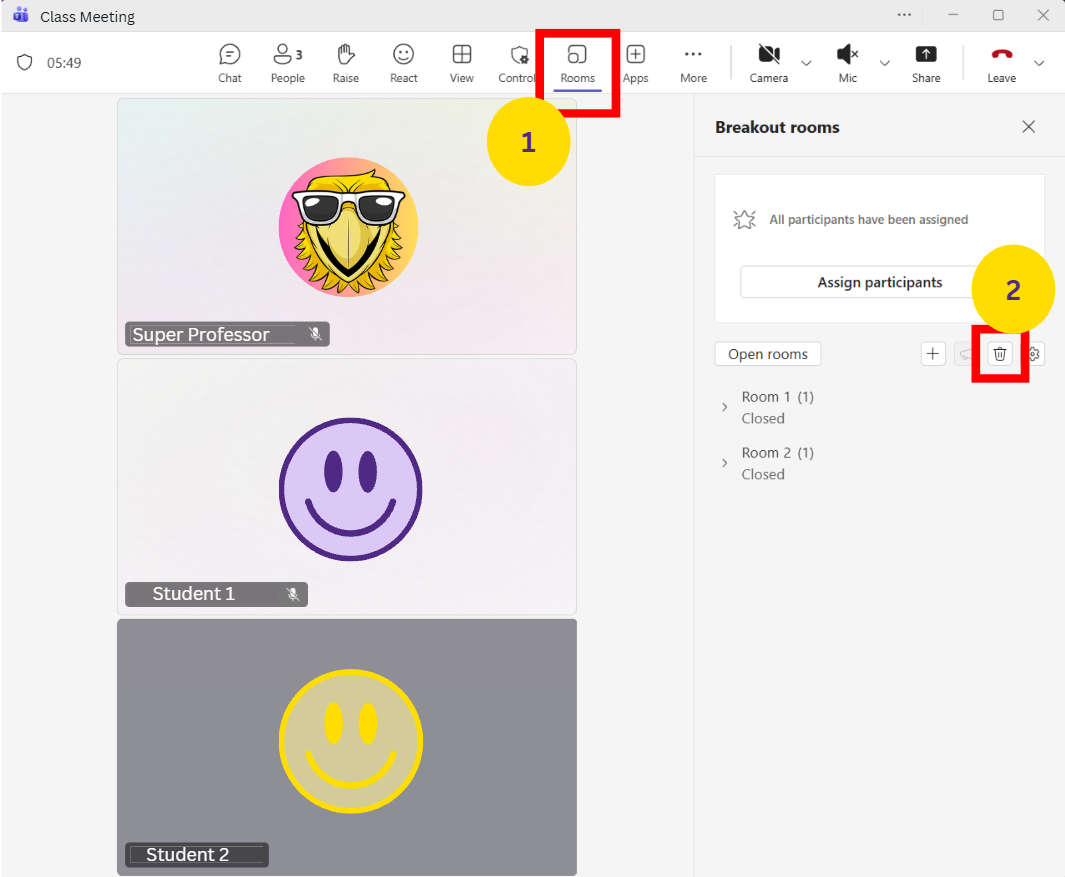Show the People participants list
The width and height of the screenshot is (1065, 877).
[x=287, y=62]
